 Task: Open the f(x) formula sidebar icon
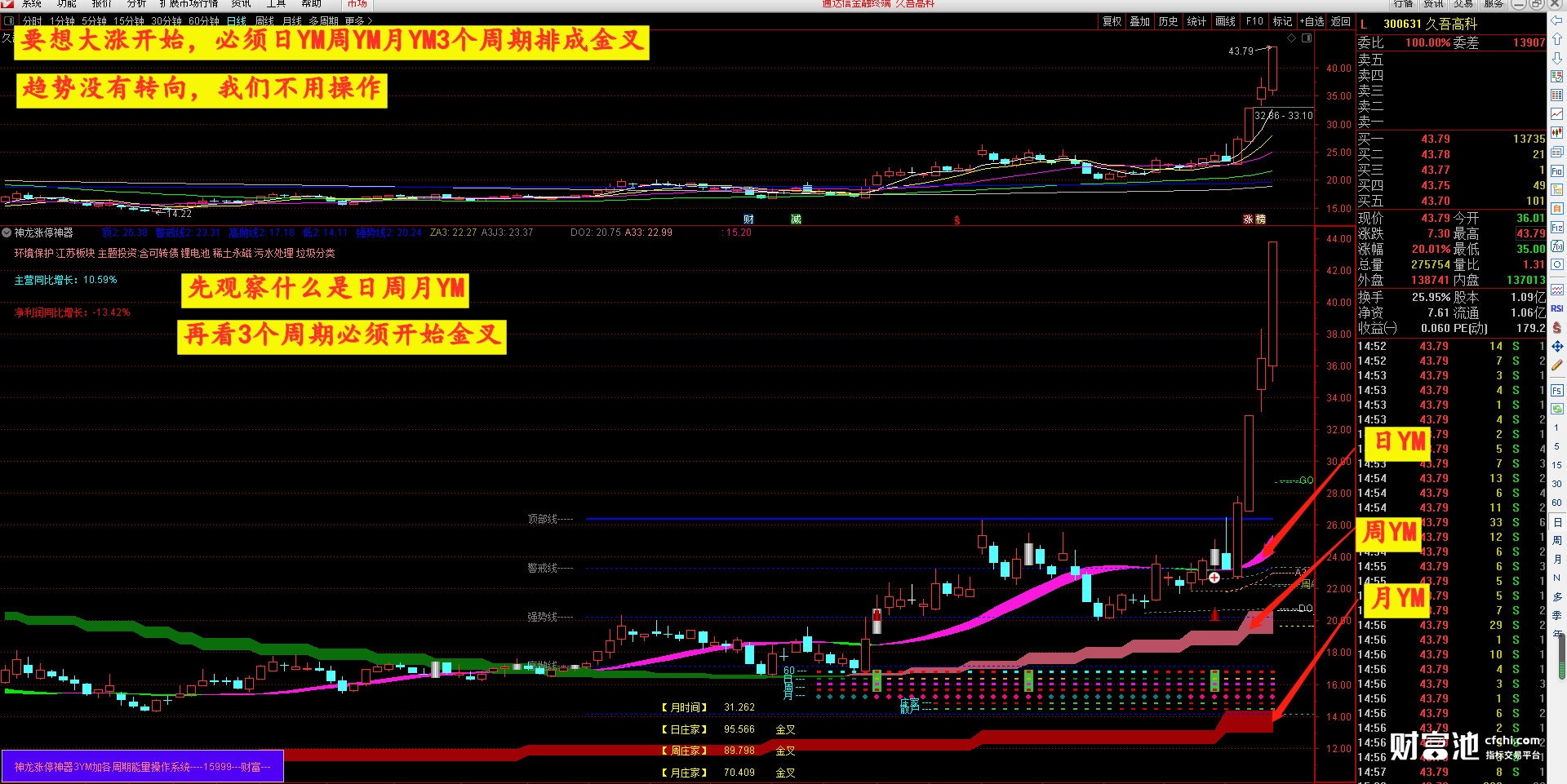tap(1557, 246)
